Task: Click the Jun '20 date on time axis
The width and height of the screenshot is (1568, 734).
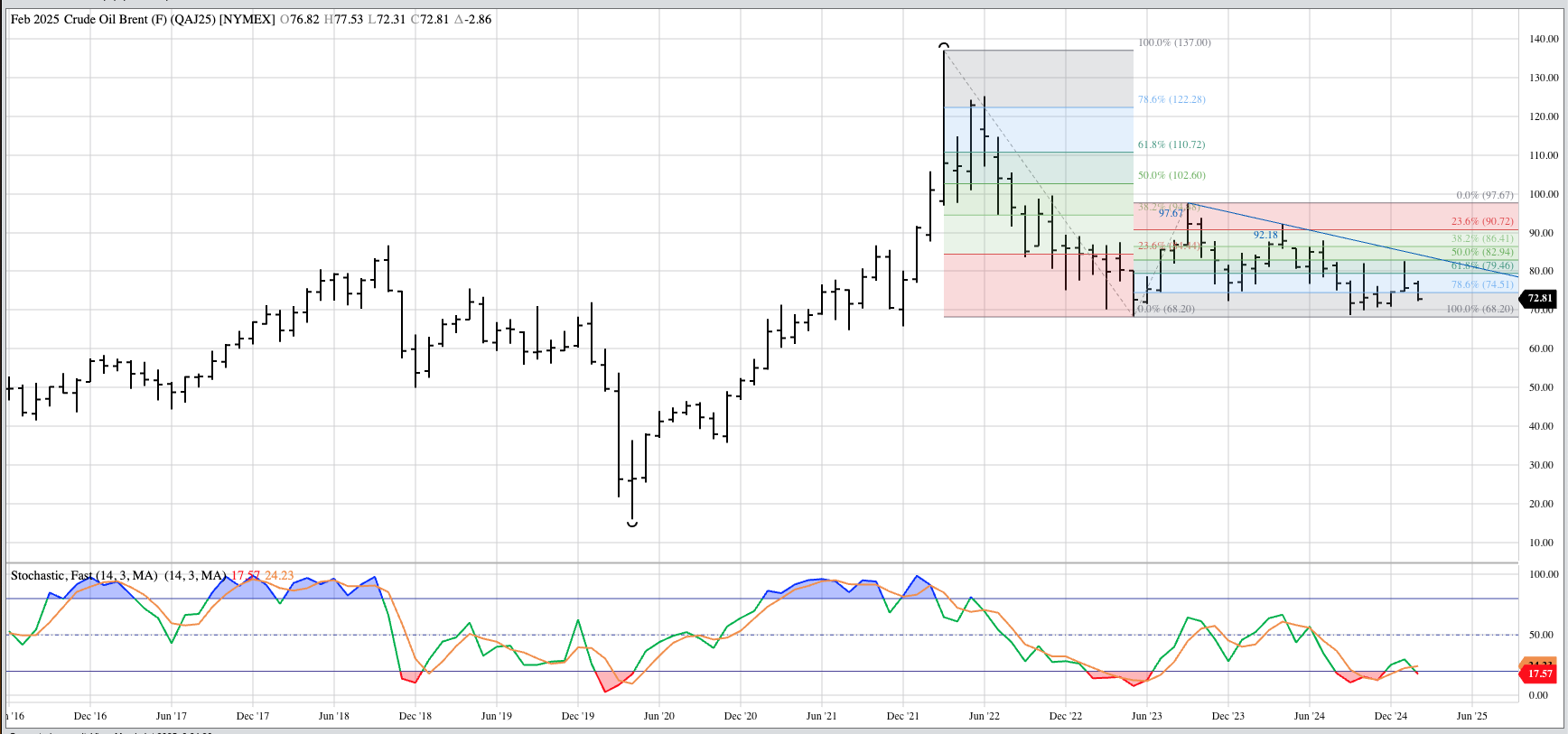Action: click(x=658, y=716)
